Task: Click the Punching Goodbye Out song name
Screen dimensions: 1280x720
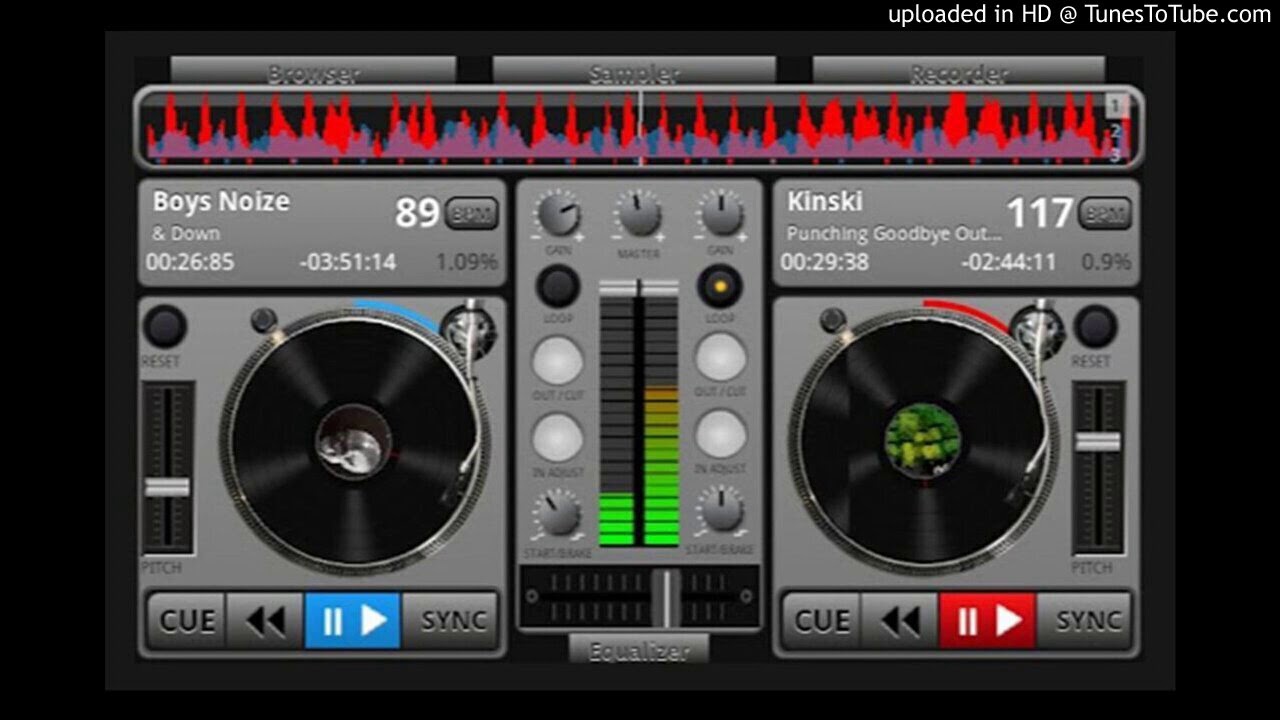Action: click(894, 234)
